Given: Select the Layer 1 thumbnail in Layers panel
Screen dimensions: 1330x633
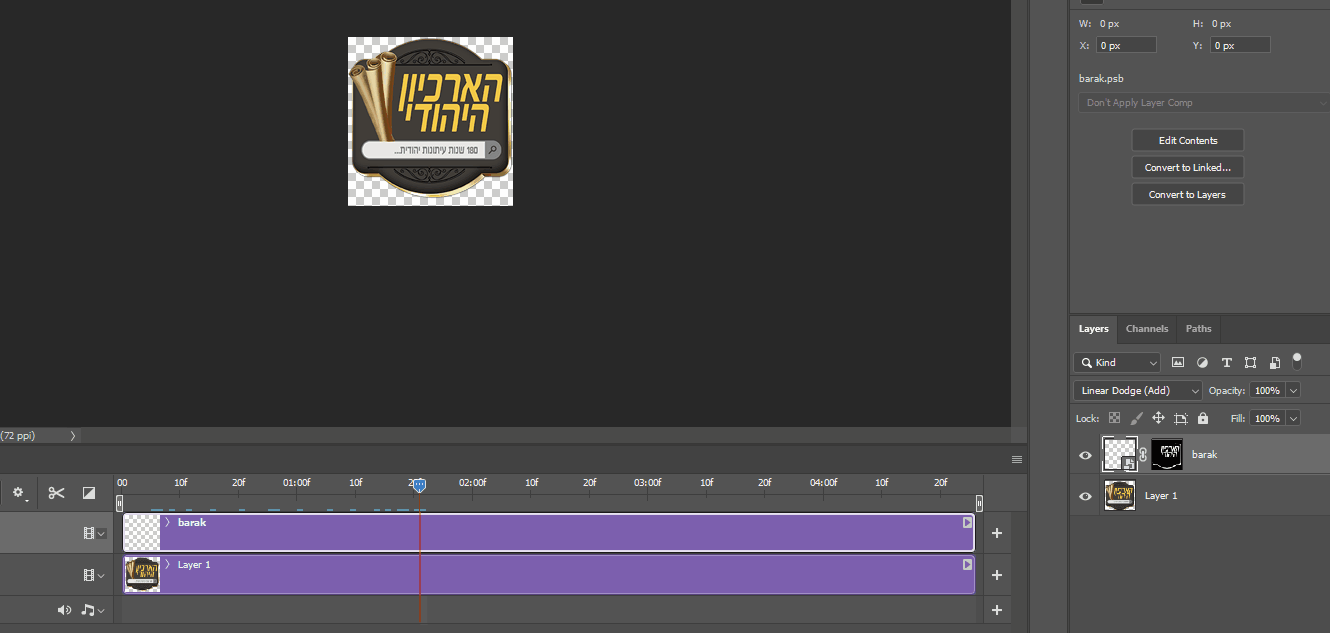Looking at the screenshot, I should (1120, 496).
